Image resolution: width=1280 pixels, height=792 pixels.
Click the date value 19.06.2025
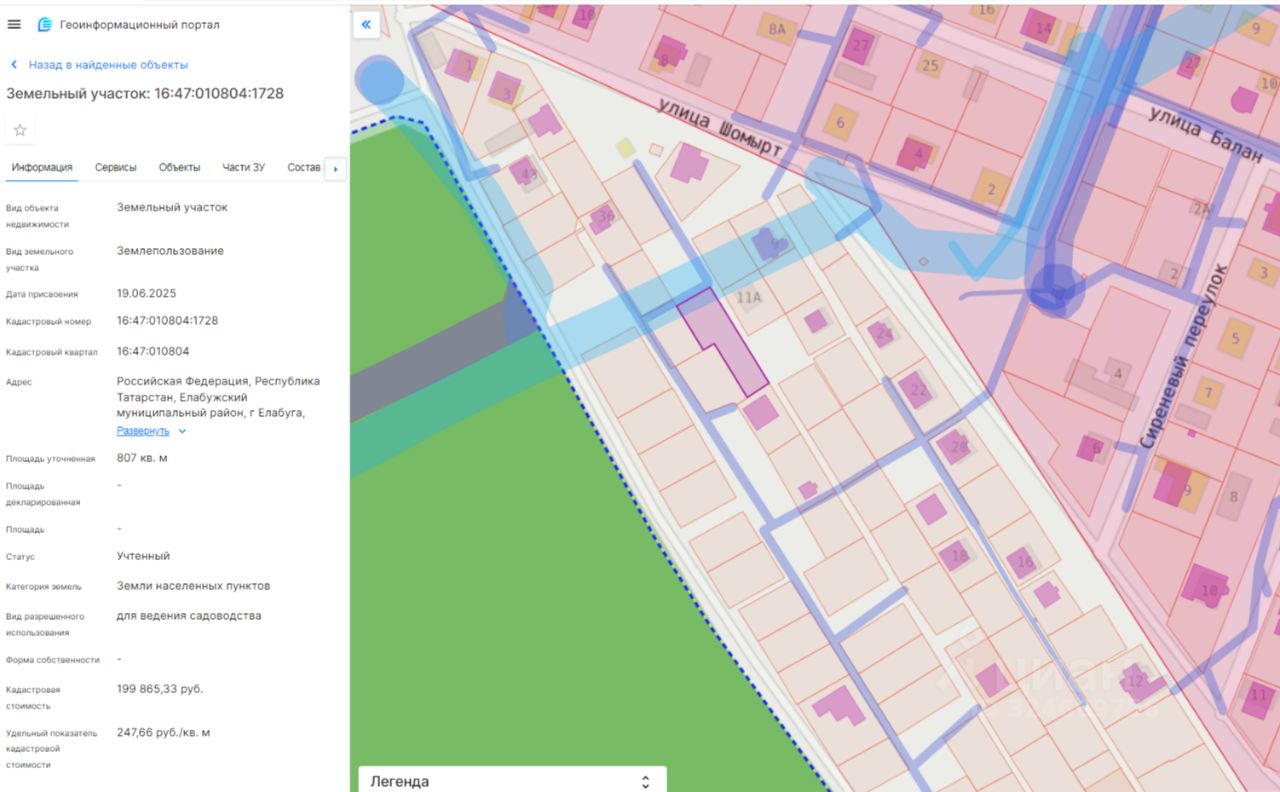pos(146,294)
